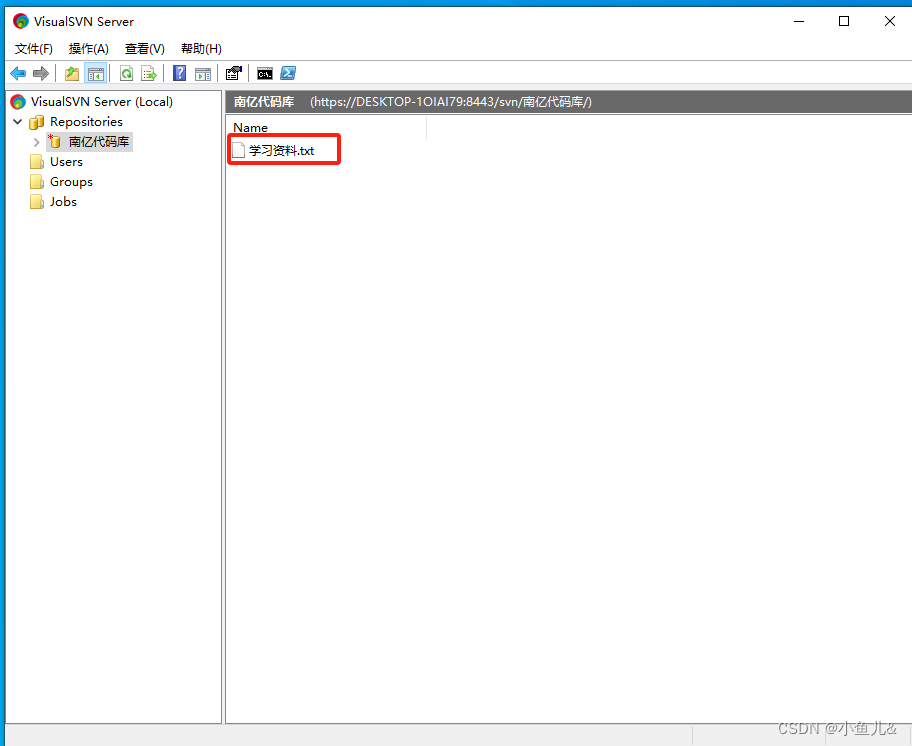Screen dimensions: 912x746
Task: Select the Users folder
Action: [x=66, y=161]
